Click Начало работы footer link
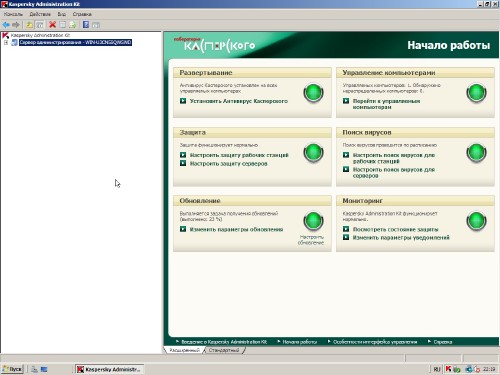 pyautogui.click(x=300, y=342)
